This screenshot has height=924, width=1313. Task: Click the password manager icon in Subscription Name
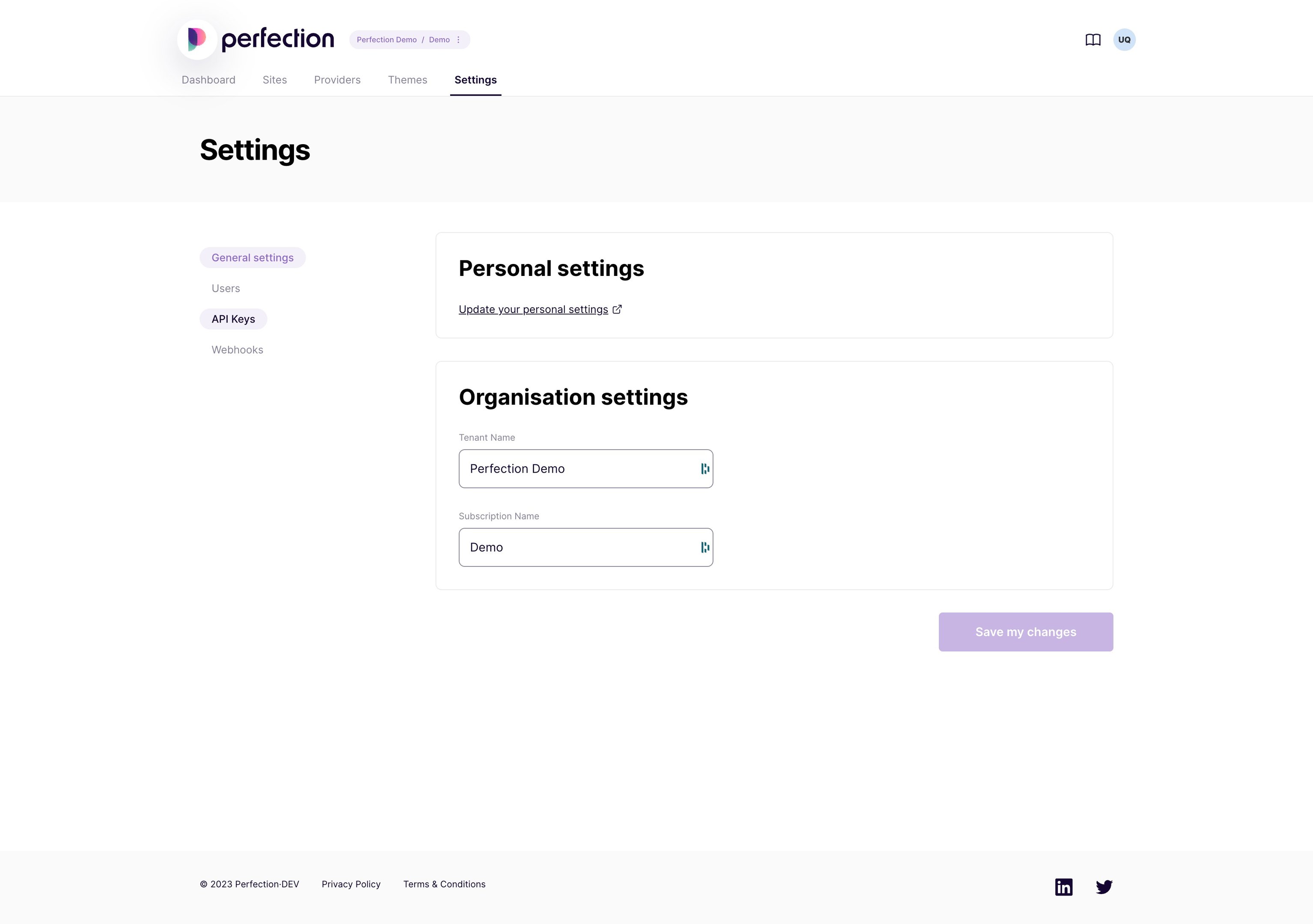tap(705, 548)
